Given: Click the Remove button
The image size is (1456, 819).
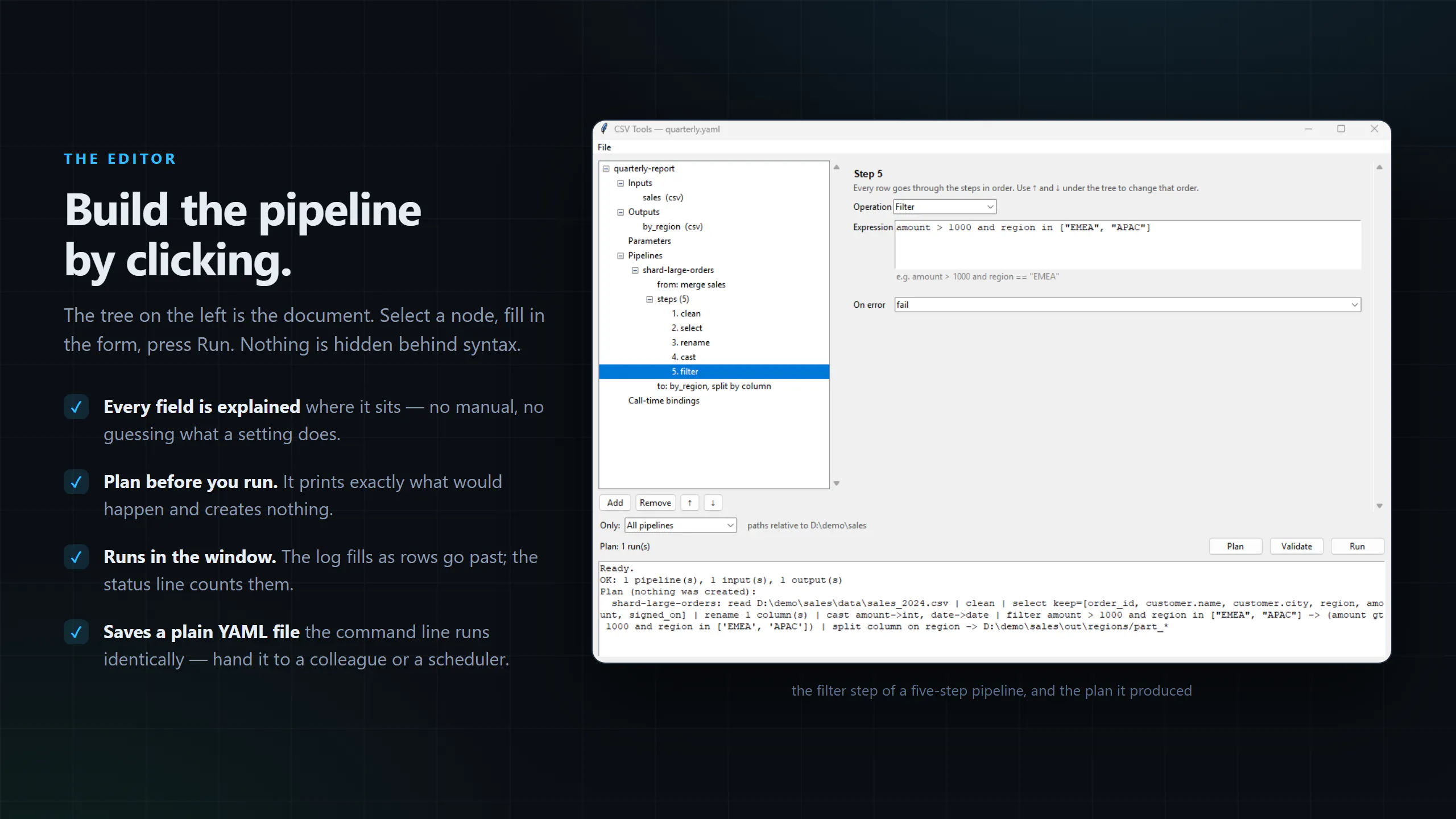Looking at the screenshot, I should [655, 503].
